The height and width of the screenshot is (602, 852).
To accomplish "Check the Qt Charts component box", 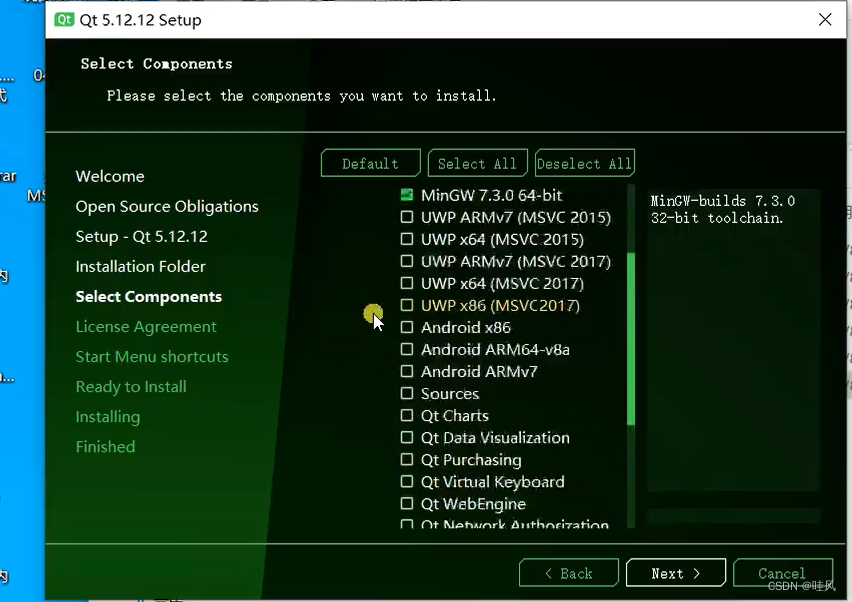I will [406, 415].
